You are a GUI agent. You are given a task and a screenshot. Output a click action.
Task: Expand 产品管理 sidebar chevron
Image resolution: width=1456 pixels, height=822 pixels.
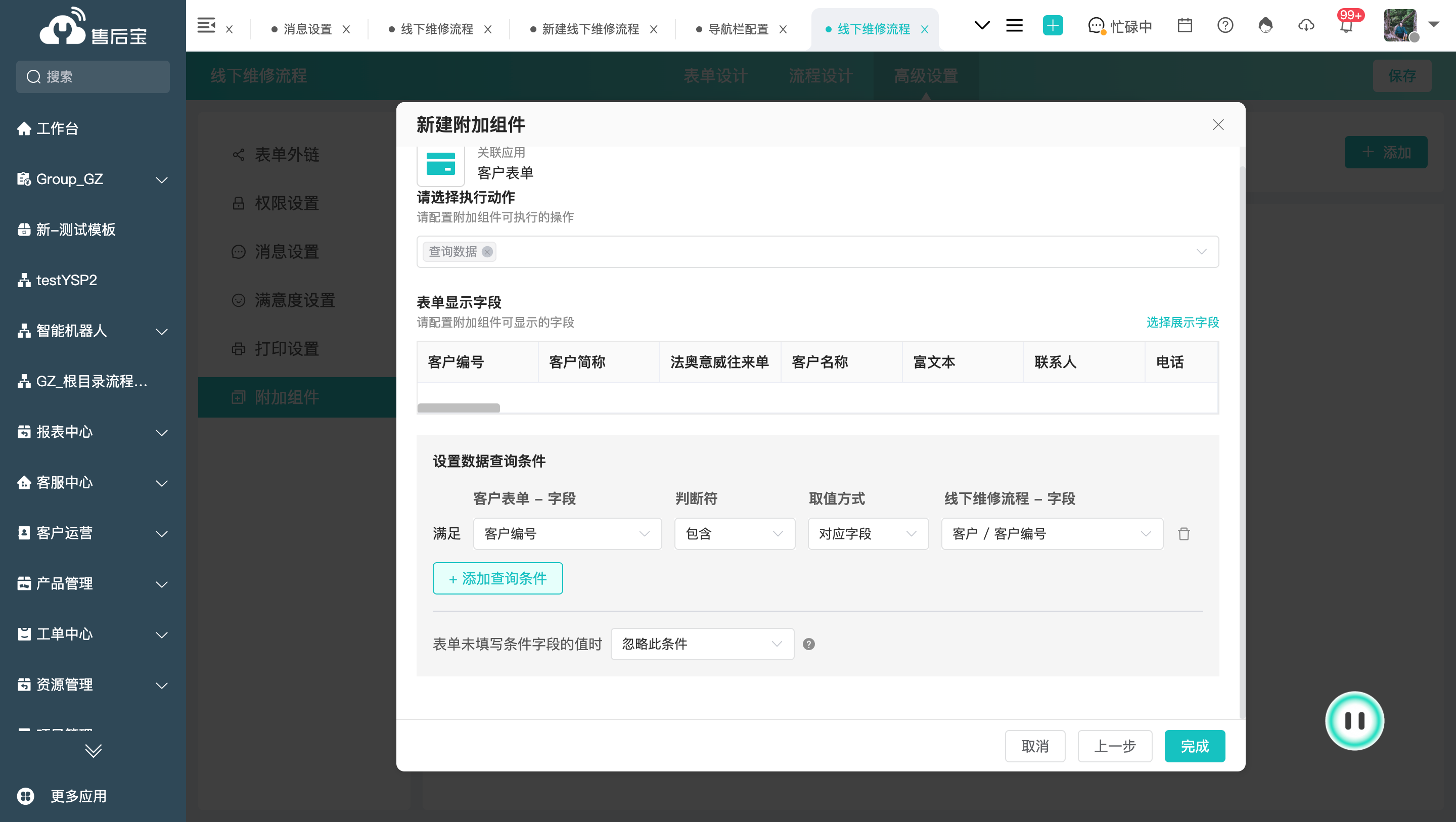point(162,584)
